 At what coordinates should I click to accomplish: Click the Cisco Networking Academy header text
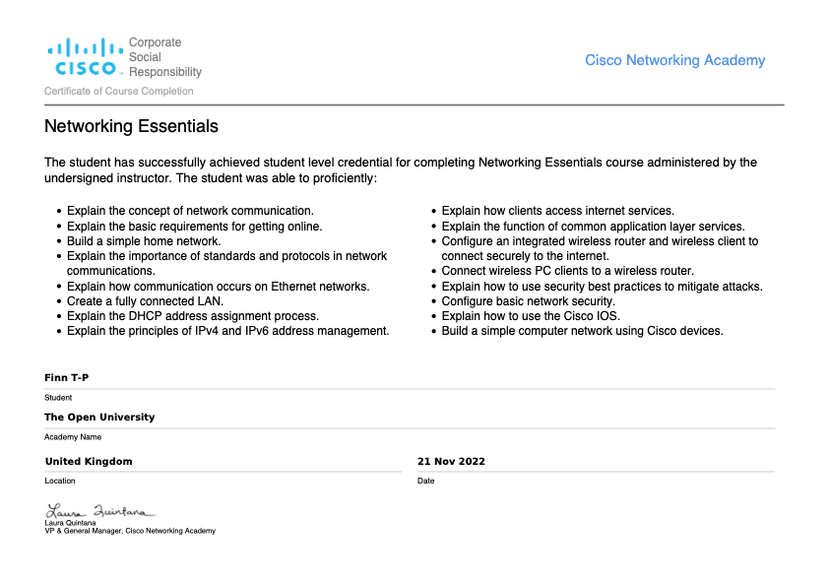(674, 60)
